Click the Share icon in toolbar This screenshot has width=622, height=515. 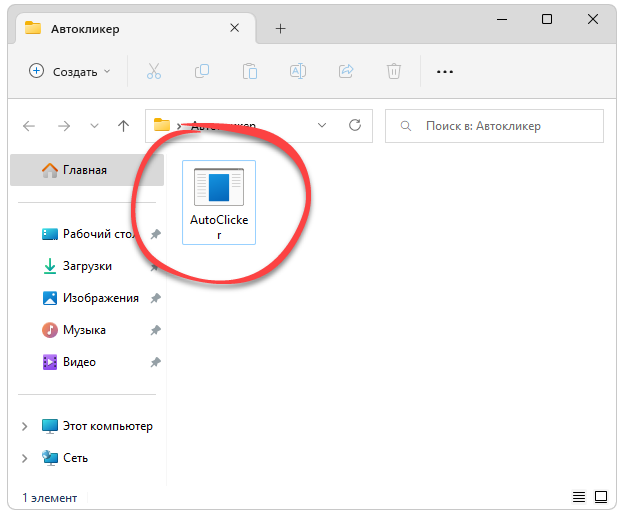coord(346,71)
